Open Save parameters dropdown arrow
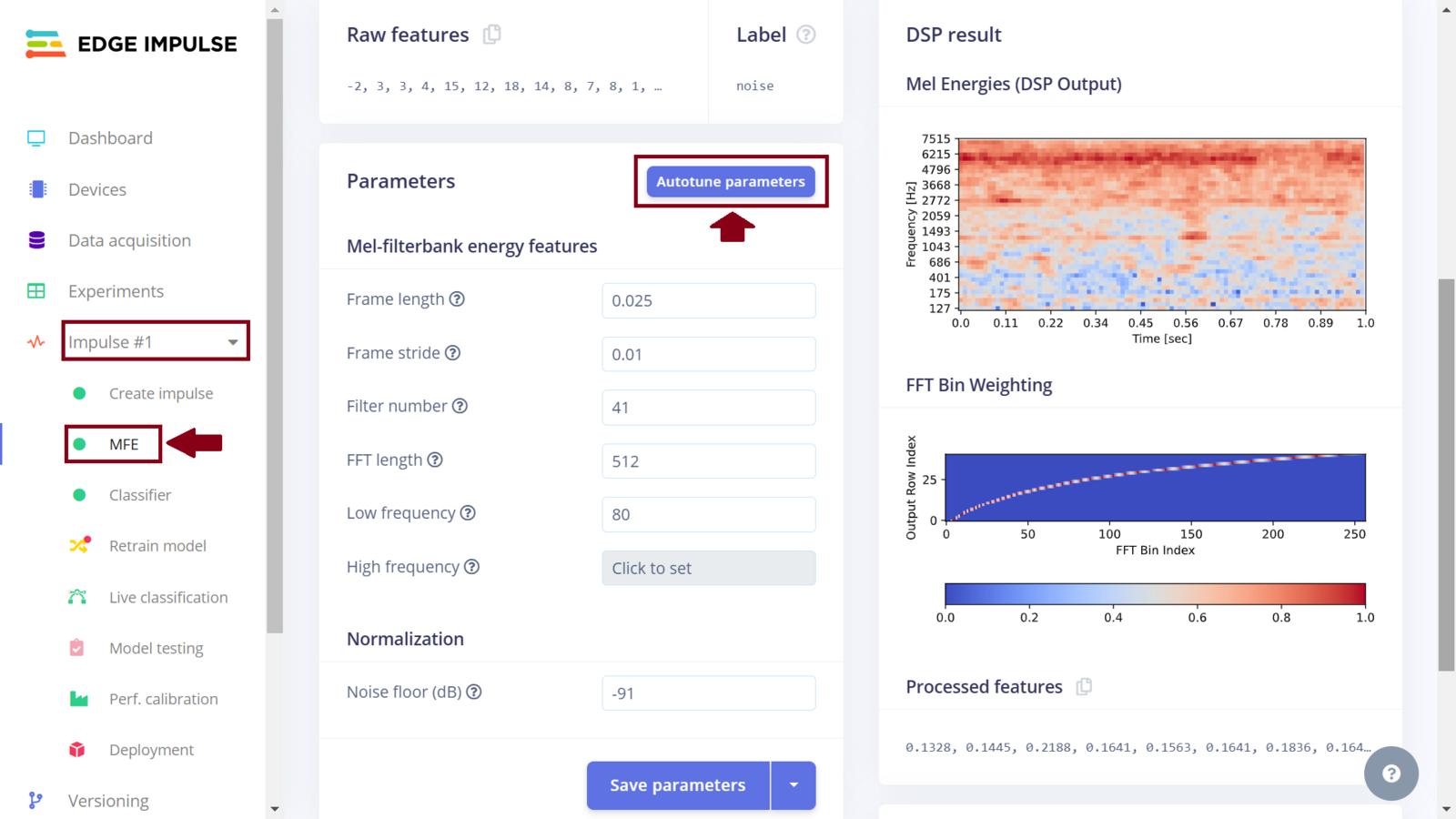1456x819 pixels. pyautogui.click(x=794, y=785)
